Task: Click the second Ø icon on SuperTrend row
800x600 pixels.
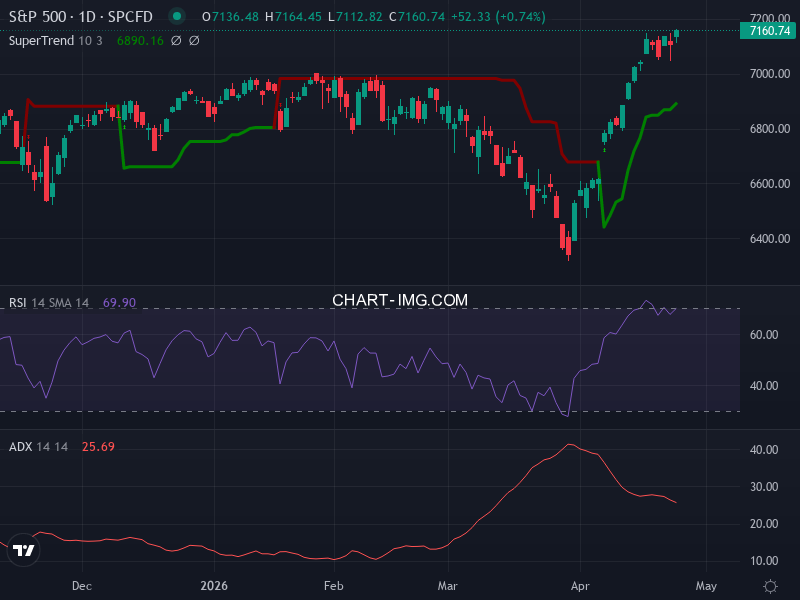Action: point(192,43)
